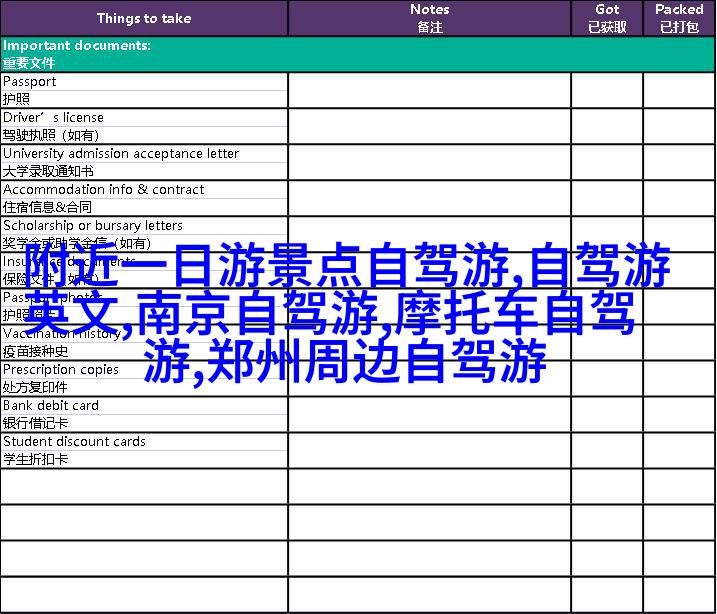
Task: Select the University admission acceptance letter row label
Action: click(x=144, y=162)
